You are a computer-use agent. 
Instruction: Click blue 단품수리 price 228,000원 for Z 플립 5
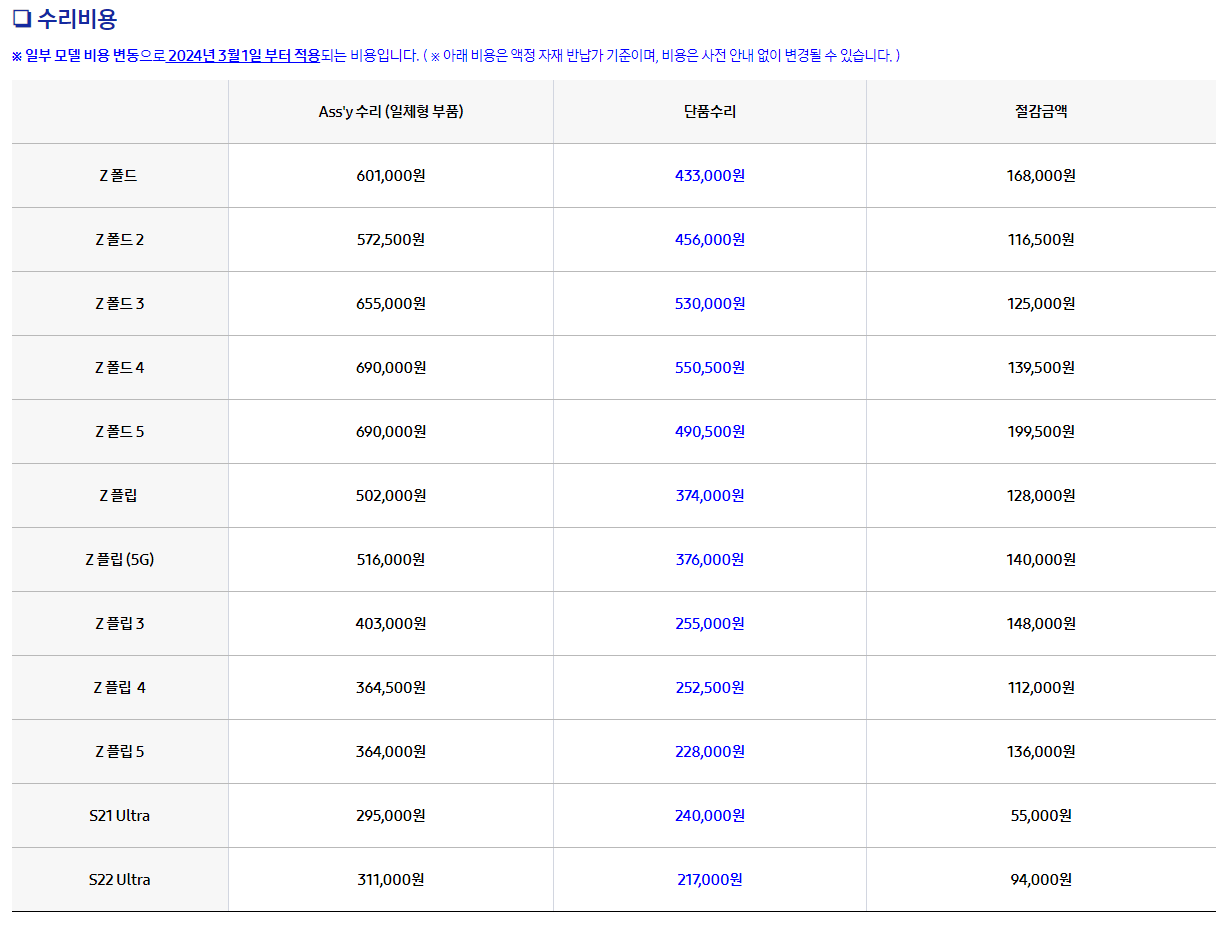710,752
